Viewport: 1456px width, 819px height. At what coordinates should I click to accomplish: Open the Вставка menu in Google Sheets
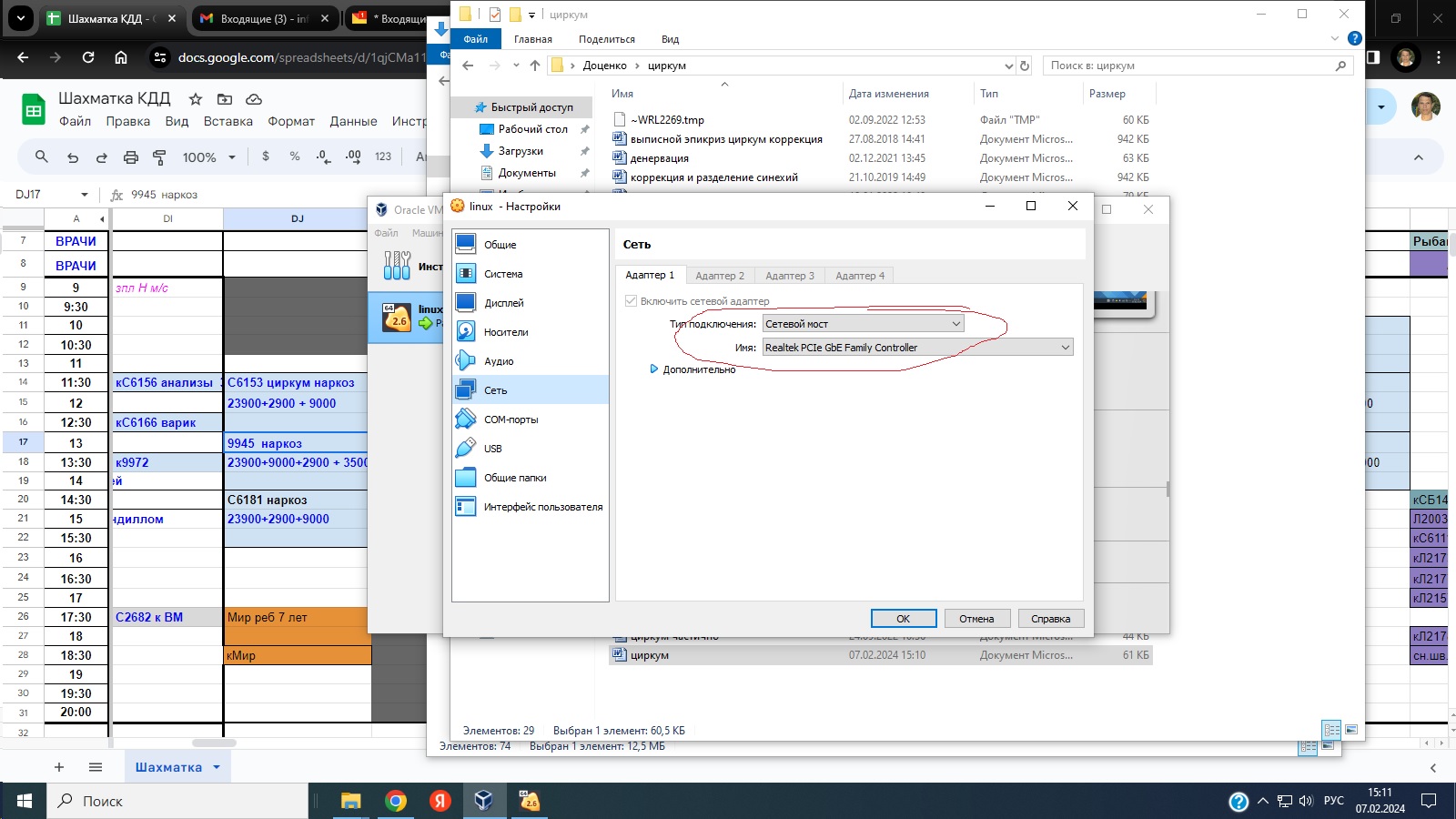228,121
